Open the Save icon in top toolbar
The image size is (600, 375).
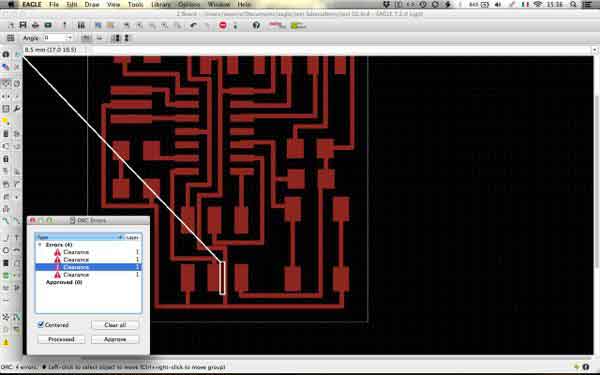[x=23, y=25]
